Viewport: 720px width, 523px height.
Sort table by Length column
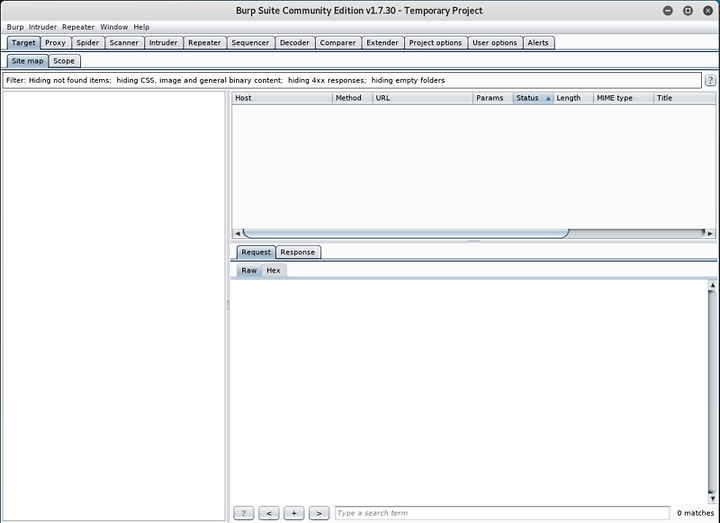[573, 98]
